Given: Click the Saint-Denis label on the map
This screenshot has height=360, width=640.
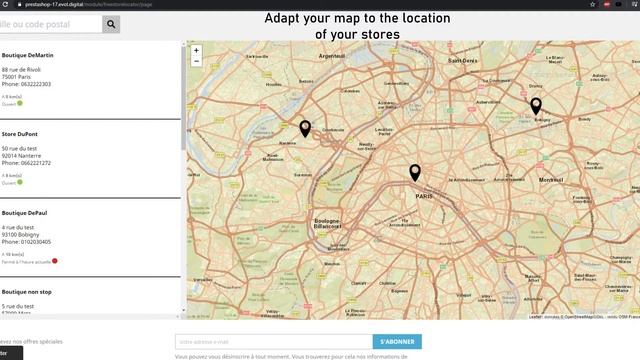Looking at the screenshot, I should coord(462,60).
